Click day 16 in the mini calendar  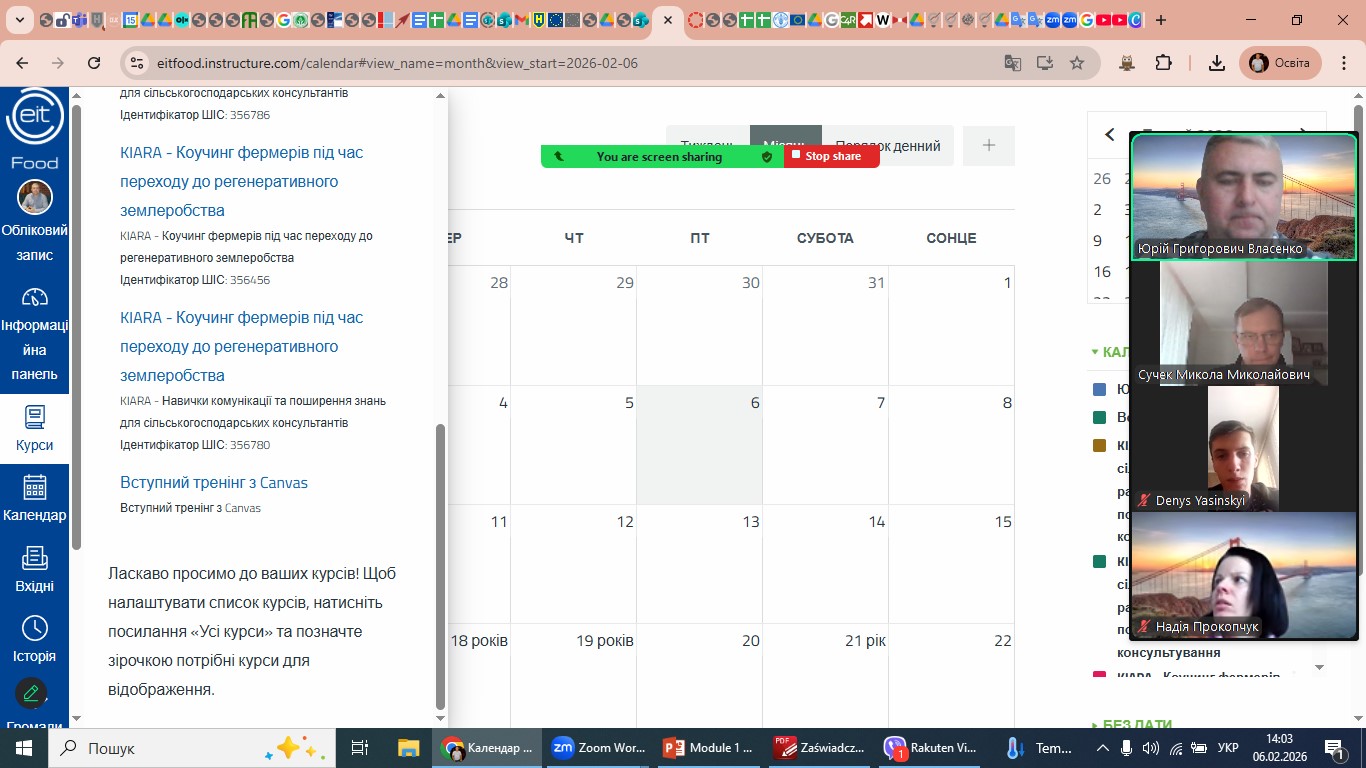1102,272
